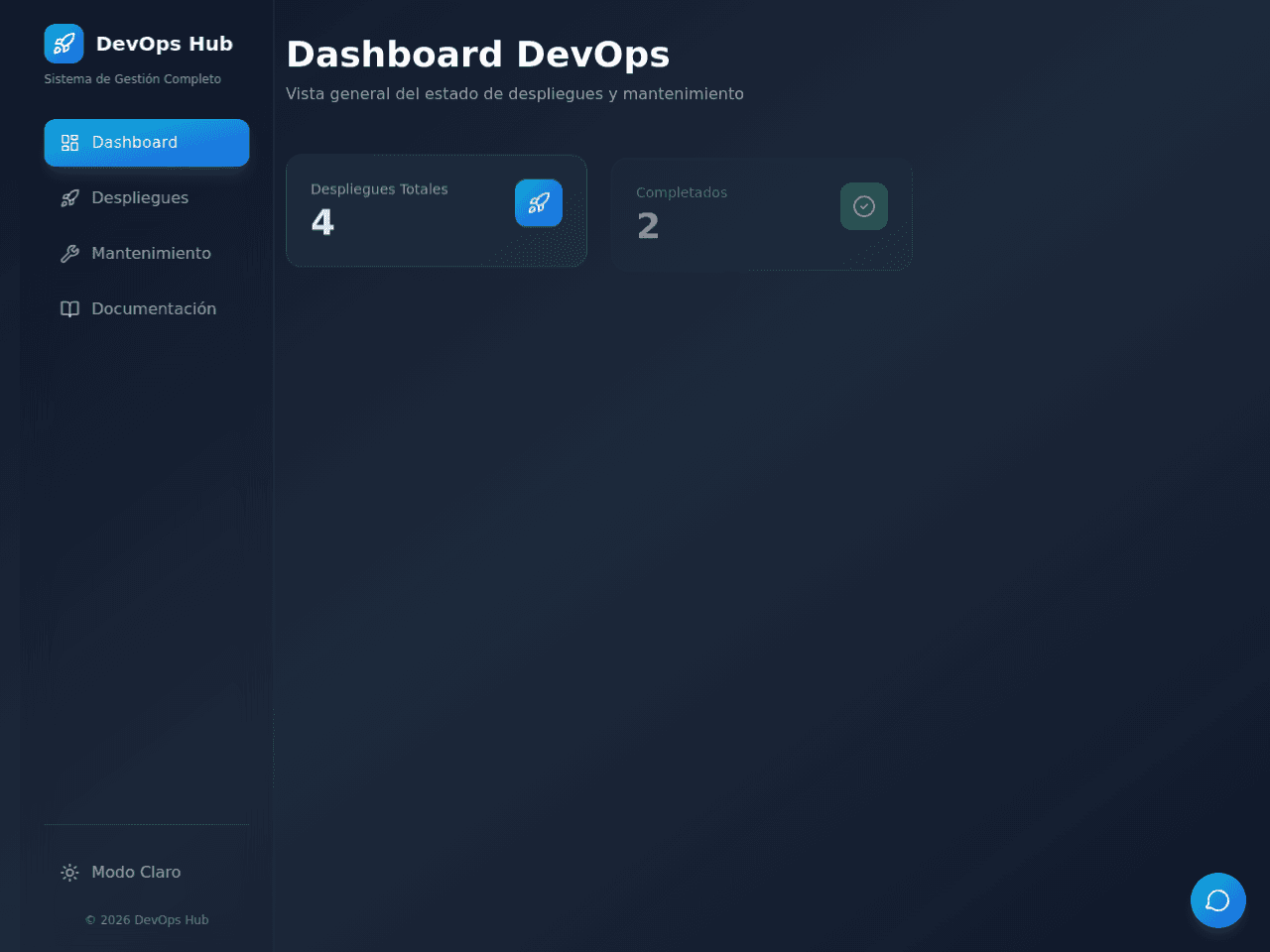Switch to Modo Claro theme
Screen dimensions: 1270x952
147,873
